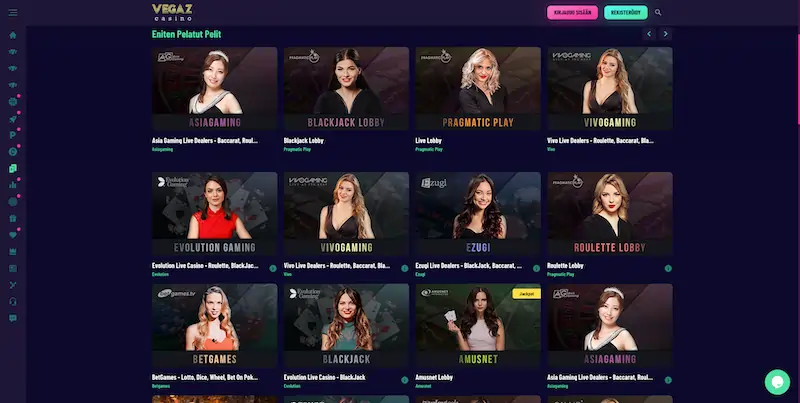Open the Vegaz Casino logo link
800x403 pixels.
pos(172,12)
